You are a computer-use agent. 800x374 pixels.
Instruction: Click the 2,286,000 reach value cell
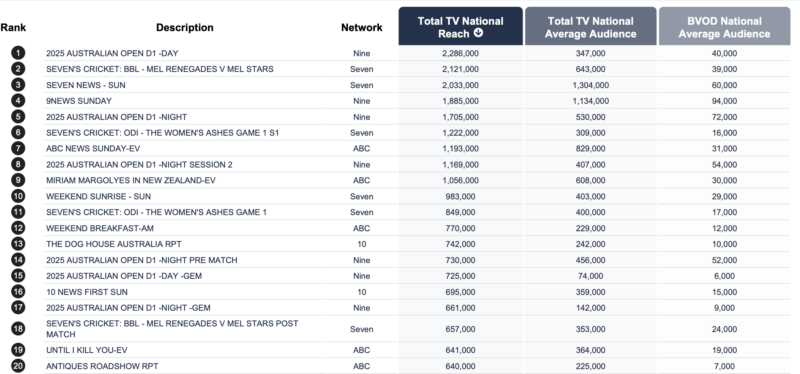(x=460, y=53)
